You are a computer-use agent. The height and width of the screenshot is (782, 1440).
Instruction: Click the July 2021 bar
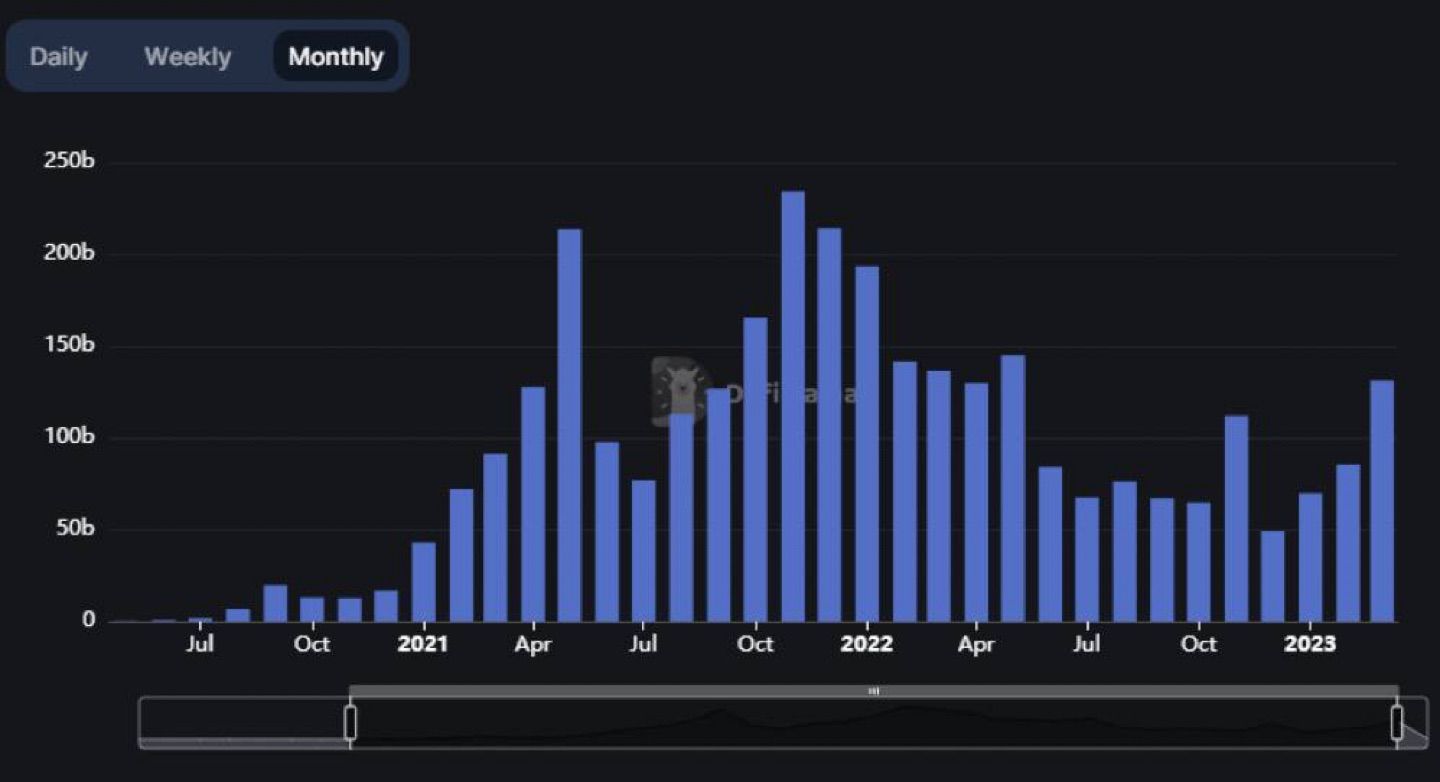(x=644, y=550)
